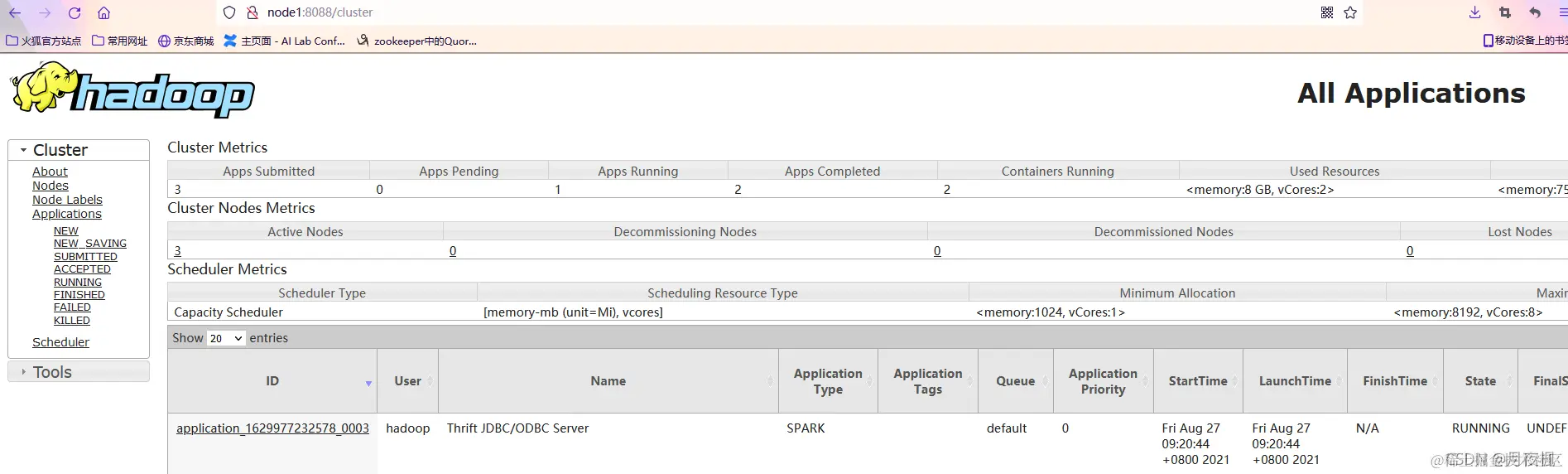Screen dimensions: 1568x474
Task: Sort the table by User column
Action: point(408,381)
